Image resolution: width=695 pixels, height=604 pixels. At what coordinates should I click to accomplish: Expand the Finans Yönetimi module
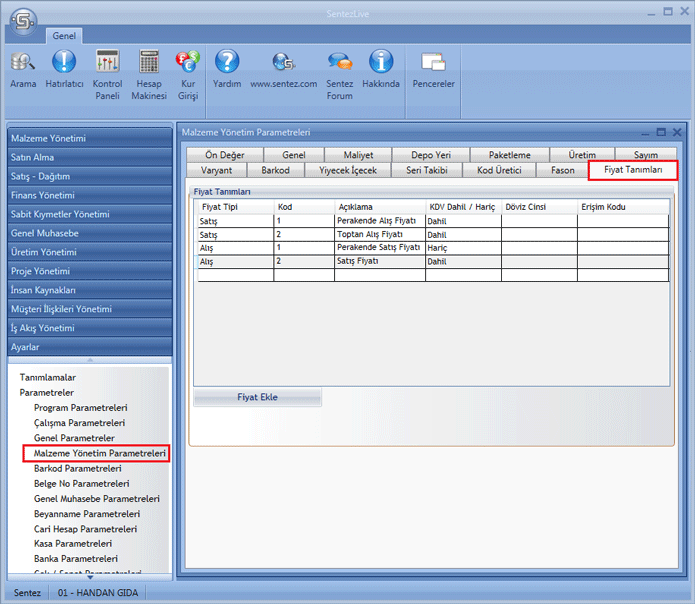coord(90,195)
